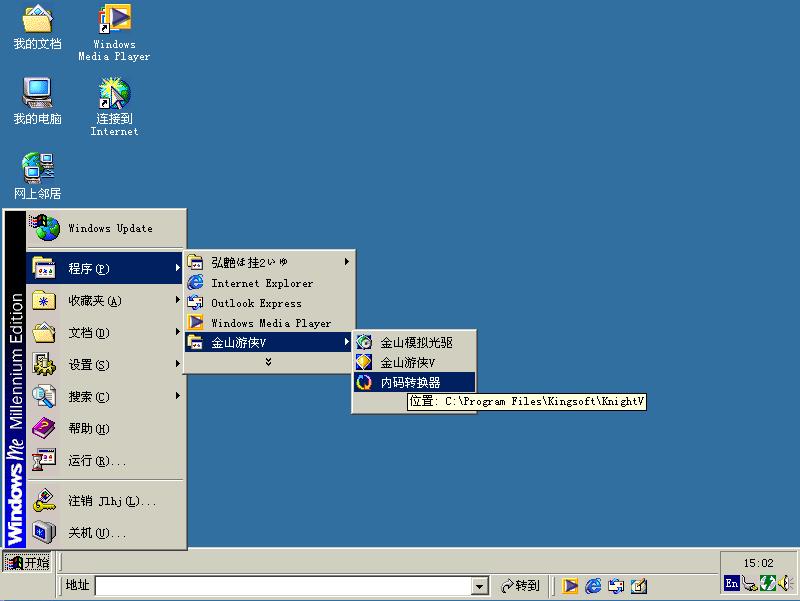
Task: Select the Windows Media Player desktop shortcut
Action: click(x=114, y=33)
